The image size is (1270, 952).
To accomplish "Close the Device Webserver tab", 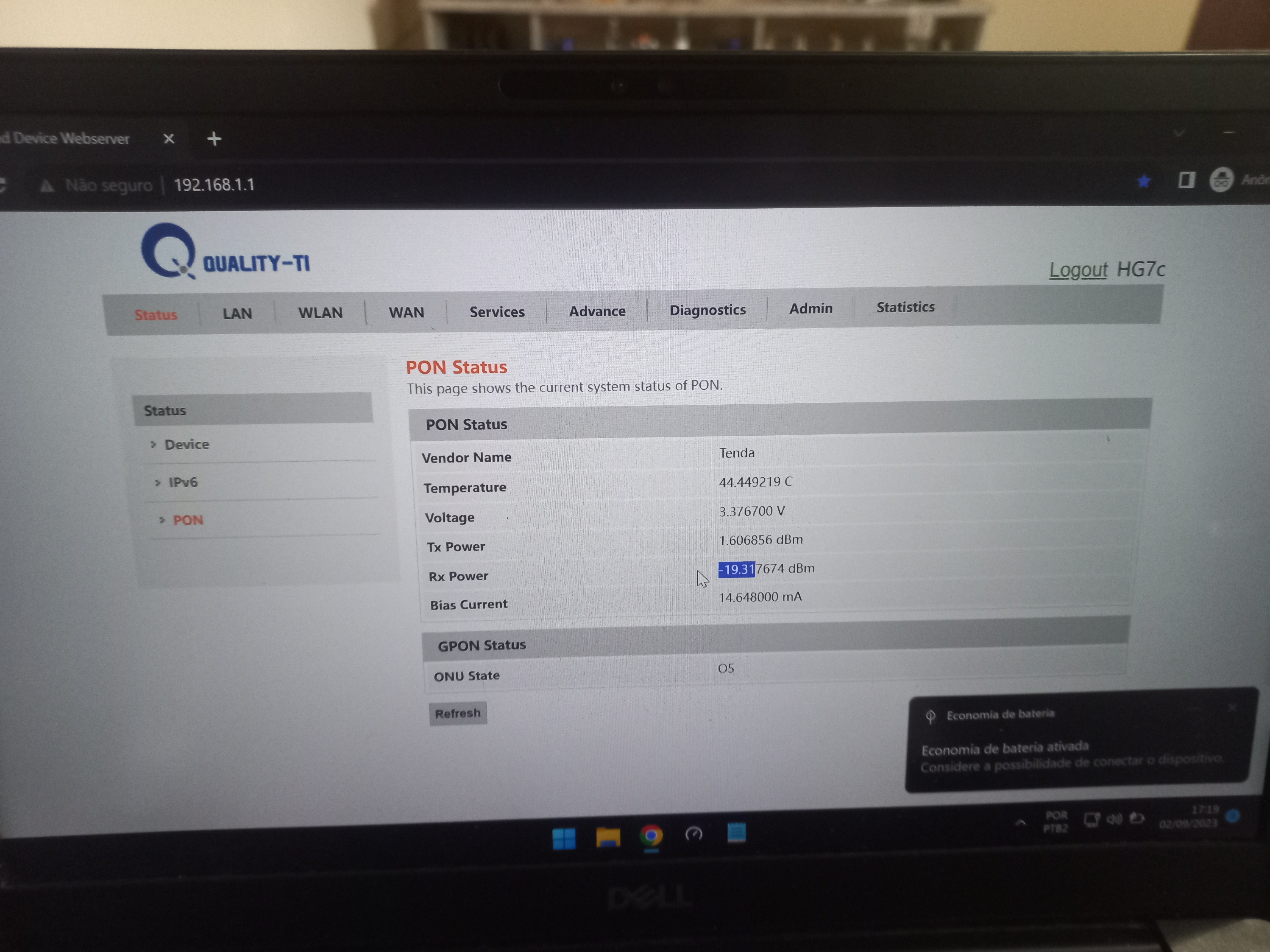I will [169, 139].
